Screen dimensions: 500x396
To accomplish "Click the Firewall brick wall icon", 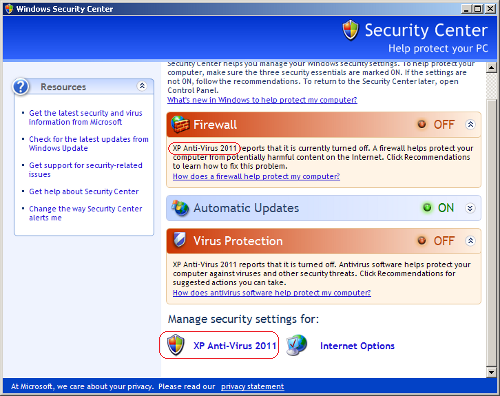I will [x=180, y=124].
